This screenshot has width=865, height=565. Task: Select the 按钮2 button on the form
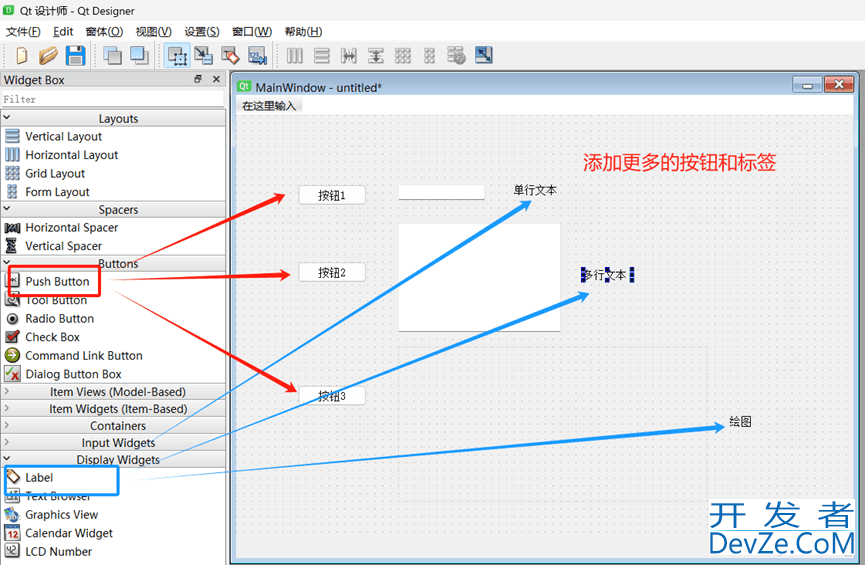click(x=332, y=273)
